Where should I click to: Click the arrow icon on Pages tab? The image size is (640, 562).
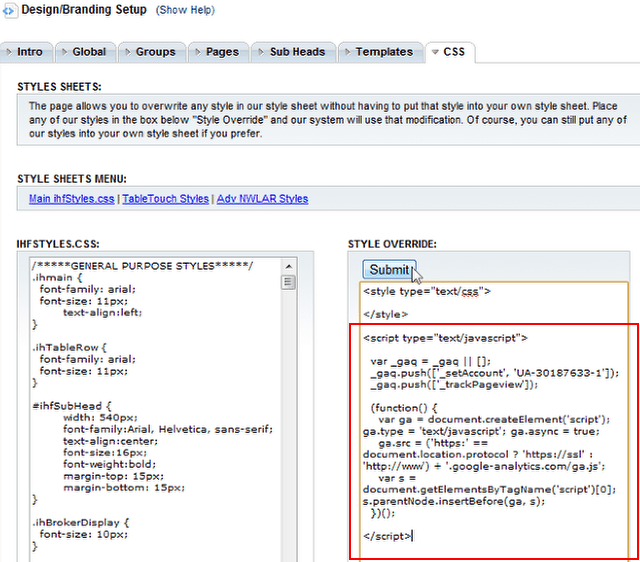click(198, 52)
